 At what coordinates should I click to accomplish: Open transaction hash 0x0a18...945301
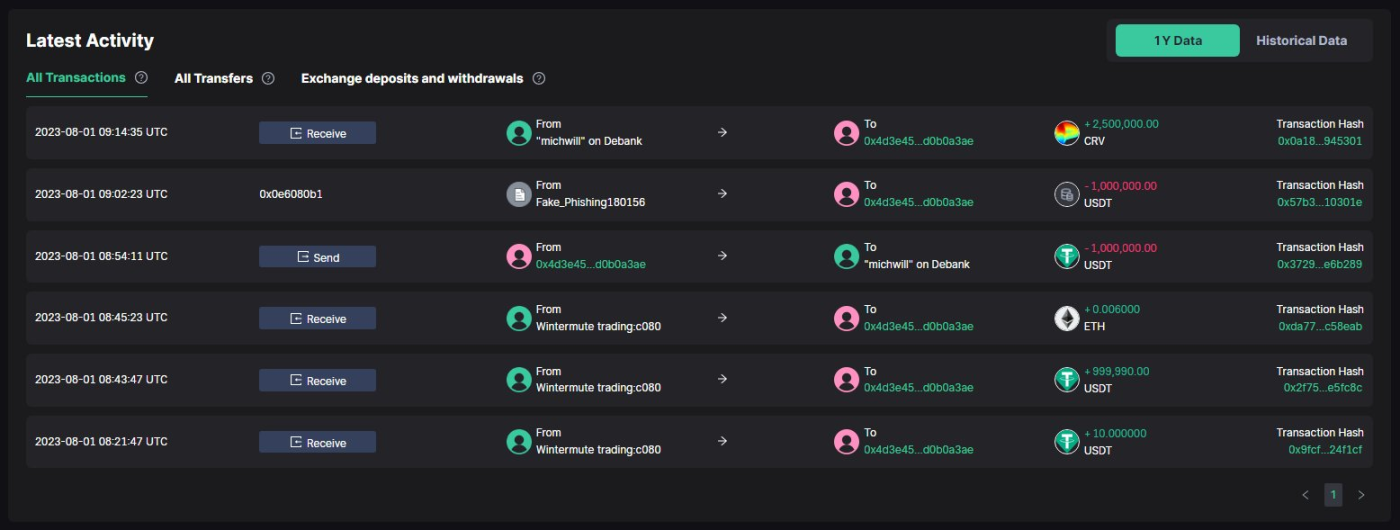click(1320, 141)
